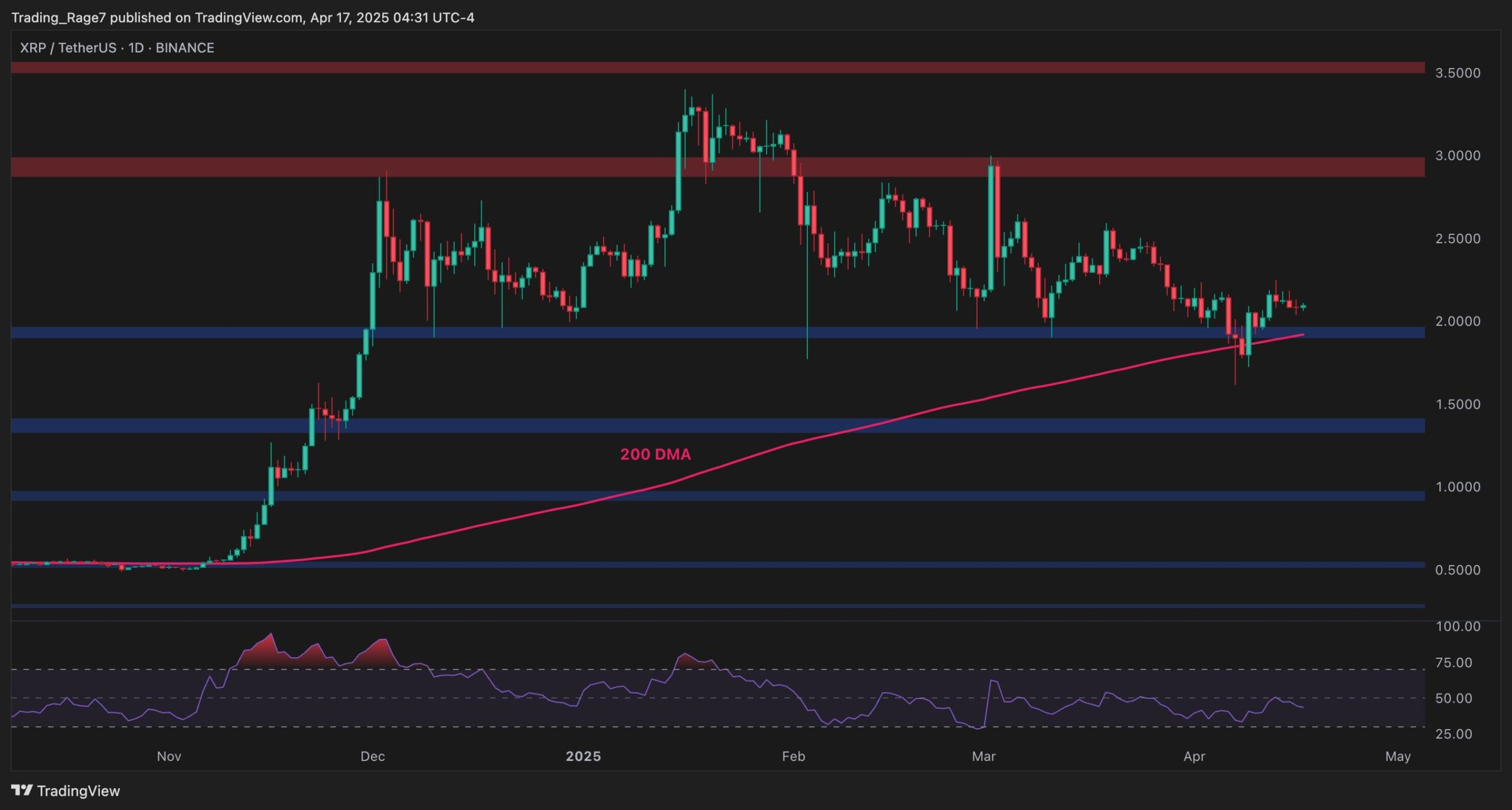Screen dimensions: 1512x810
Task: Click the publisher header text
Action: 243,17
